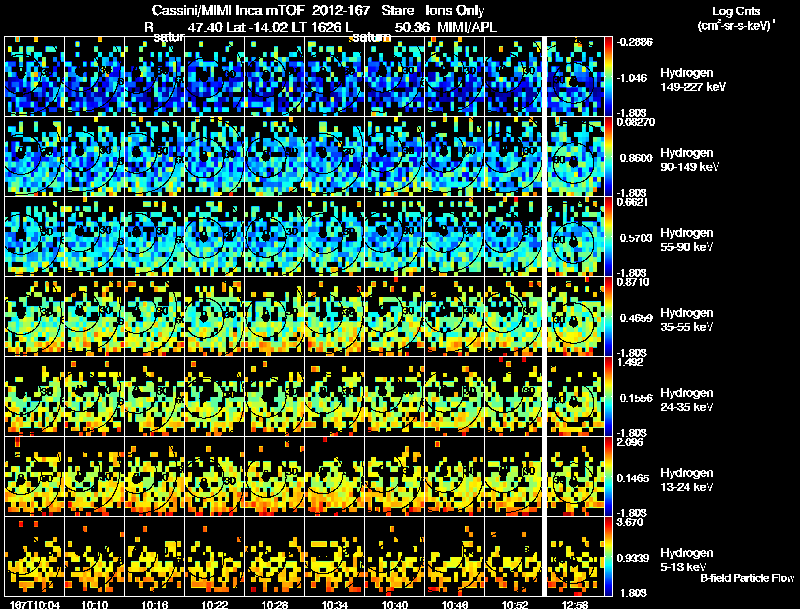The height and width of the screenshot is (609, 800).
Task: Click the color scale value '0.8600'
Action: click(x=636, y=158)
